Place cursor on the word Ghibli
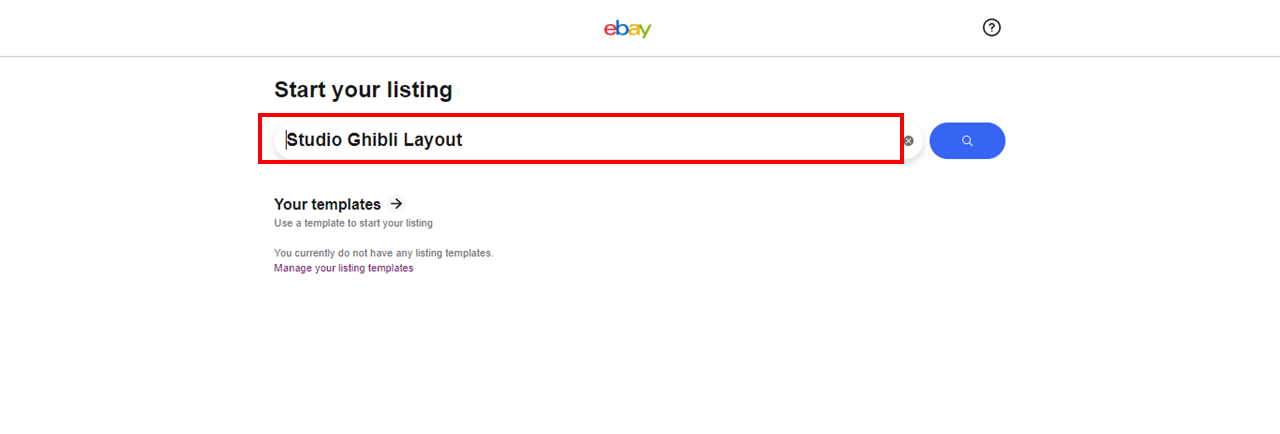Image resolution: width=1280 pixels, height=434 pixels. pos(372,140)
